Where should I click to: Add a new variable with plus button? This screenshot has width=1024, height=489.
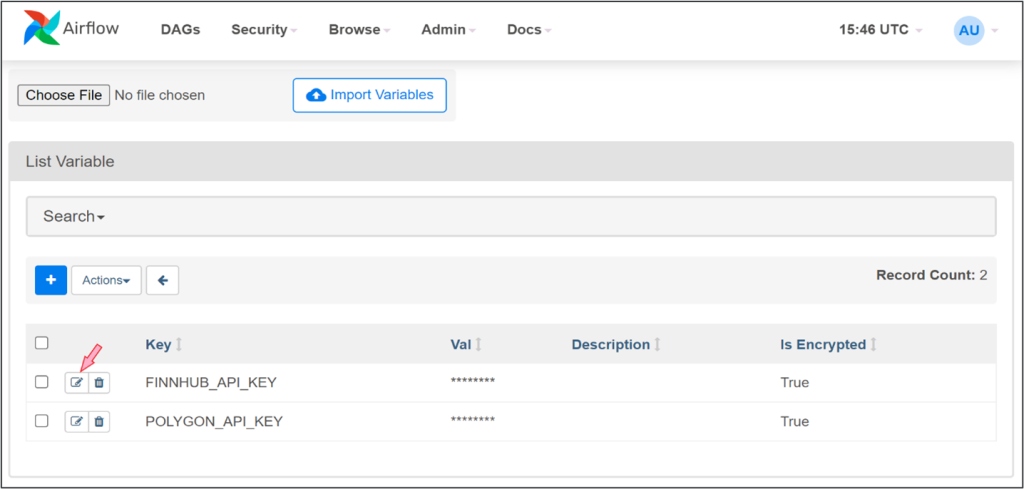(51, 280)
